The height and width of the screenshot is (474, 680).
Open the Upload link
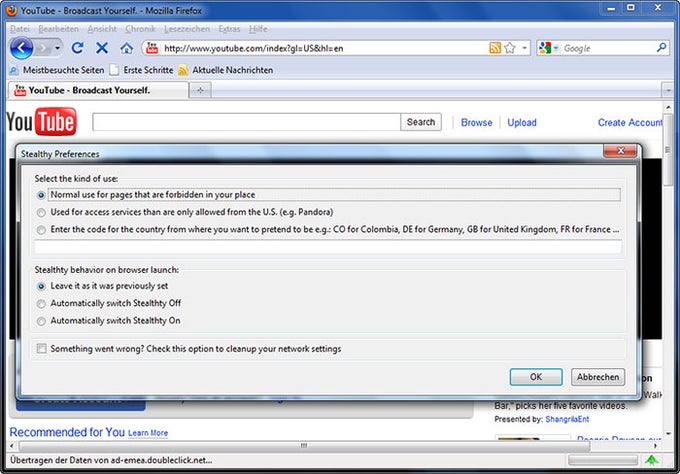pyautogui.click(x=522, y=123)
